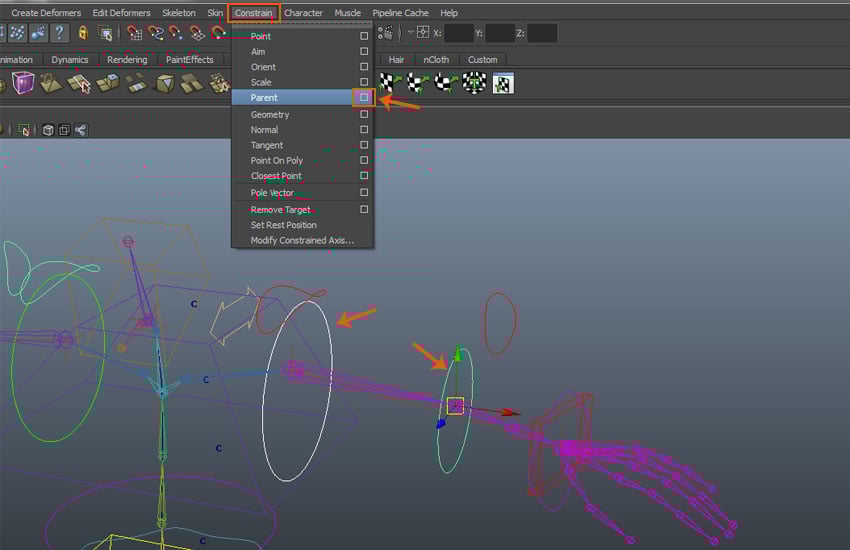Click Modify Constrained Axis... entry
This screenshot has width=850, height=550.
pyautogui.click(x=301, y=240)
